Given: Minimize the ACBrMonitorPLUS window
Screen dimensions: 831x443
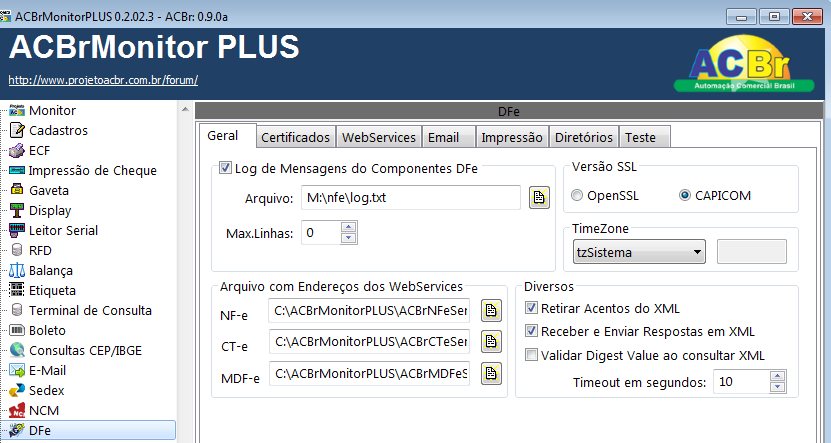Looking at the screenshot, I should (741, 17).
